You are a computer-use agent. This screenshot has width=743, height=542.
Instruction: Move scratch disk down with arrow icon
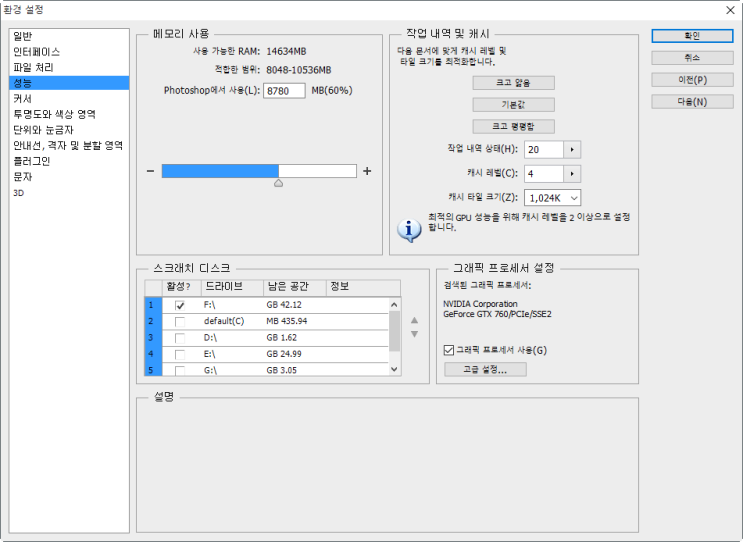415,334
